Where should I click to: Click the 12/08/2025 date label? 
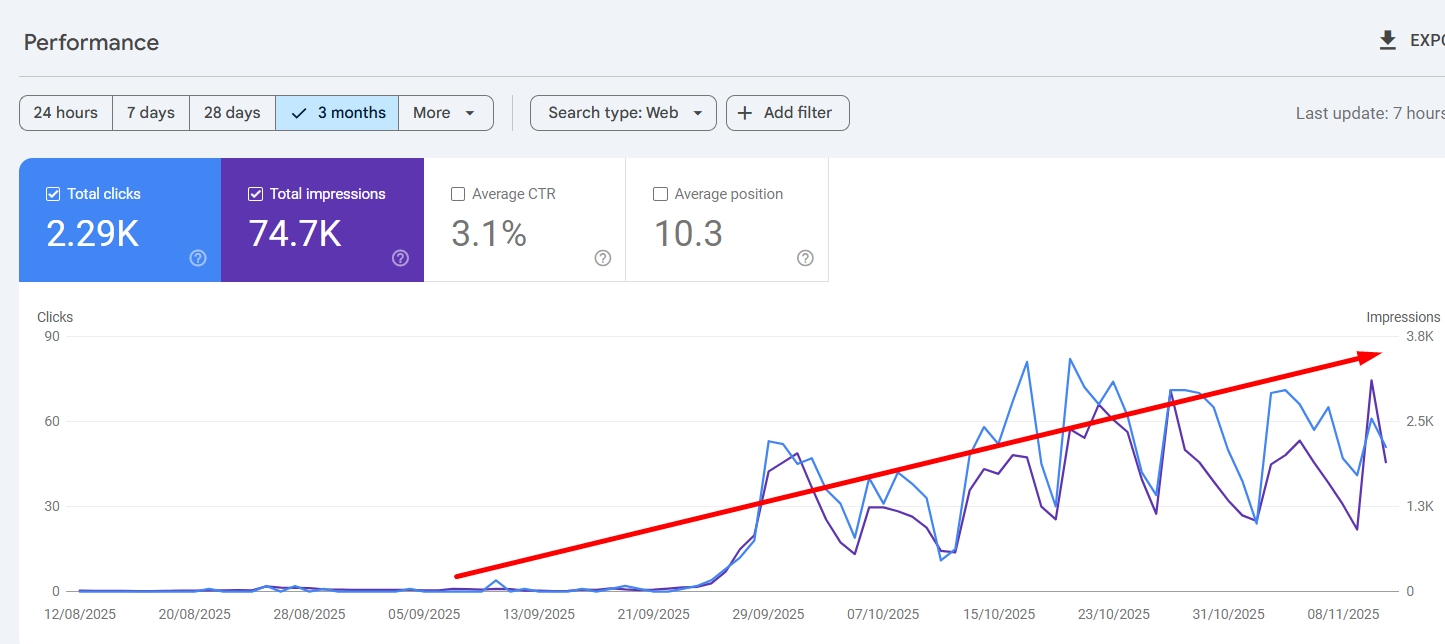pos(80,614)
